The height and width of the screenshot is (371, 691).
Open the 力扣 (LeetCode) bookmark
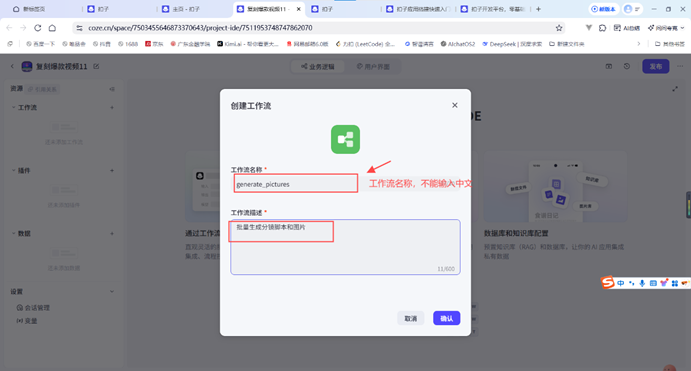[x=365, y=44]
